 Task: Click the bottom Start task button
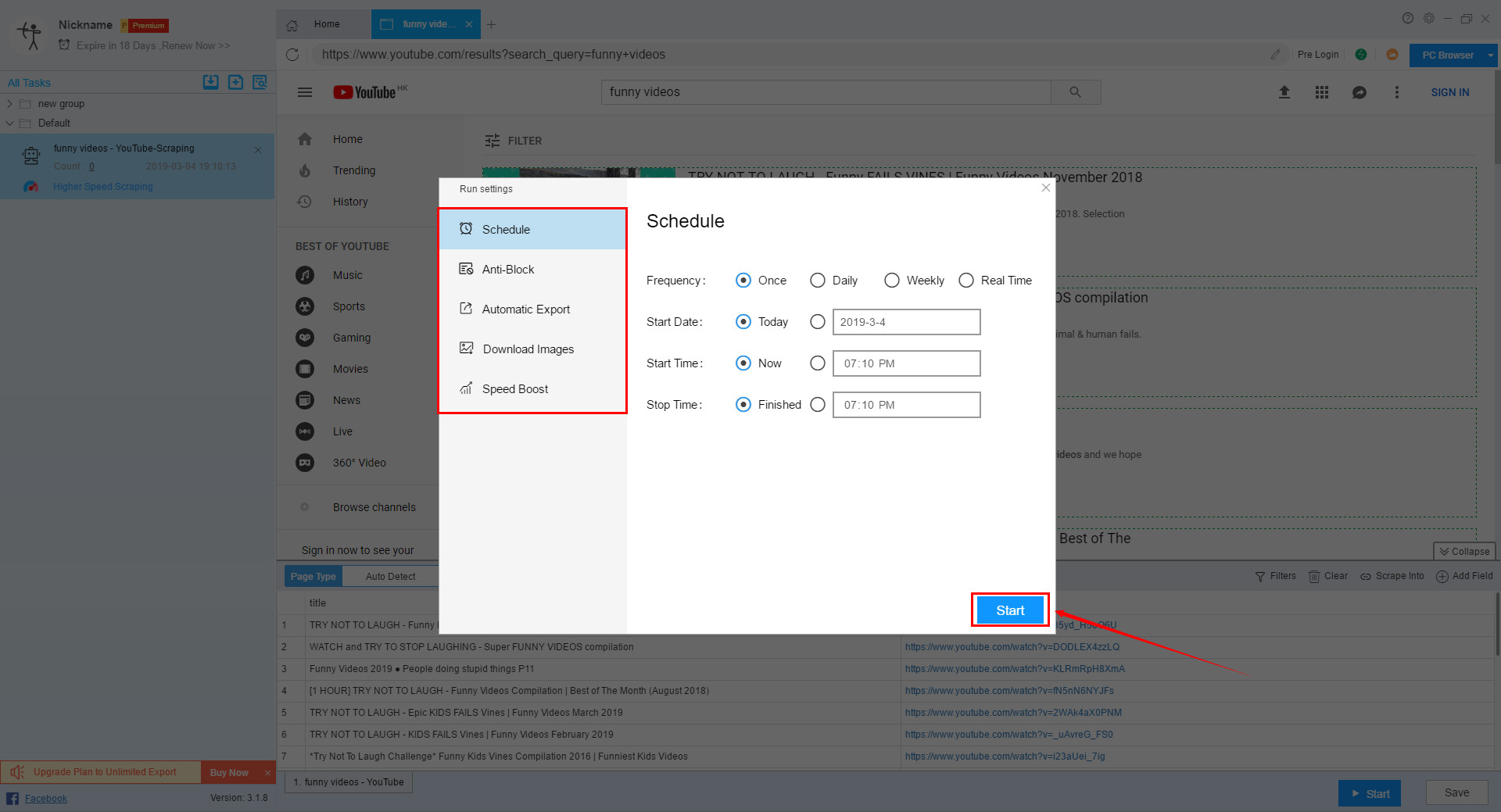click(1370, 793)
